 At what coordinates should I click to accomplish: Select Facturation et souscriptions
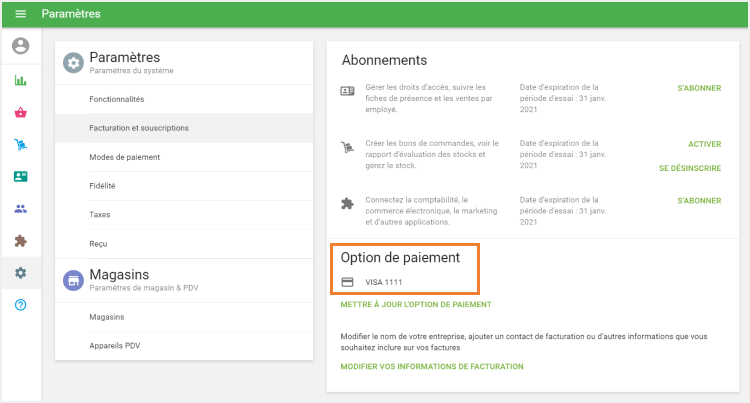pyautogui.click(x=184, y=128)
